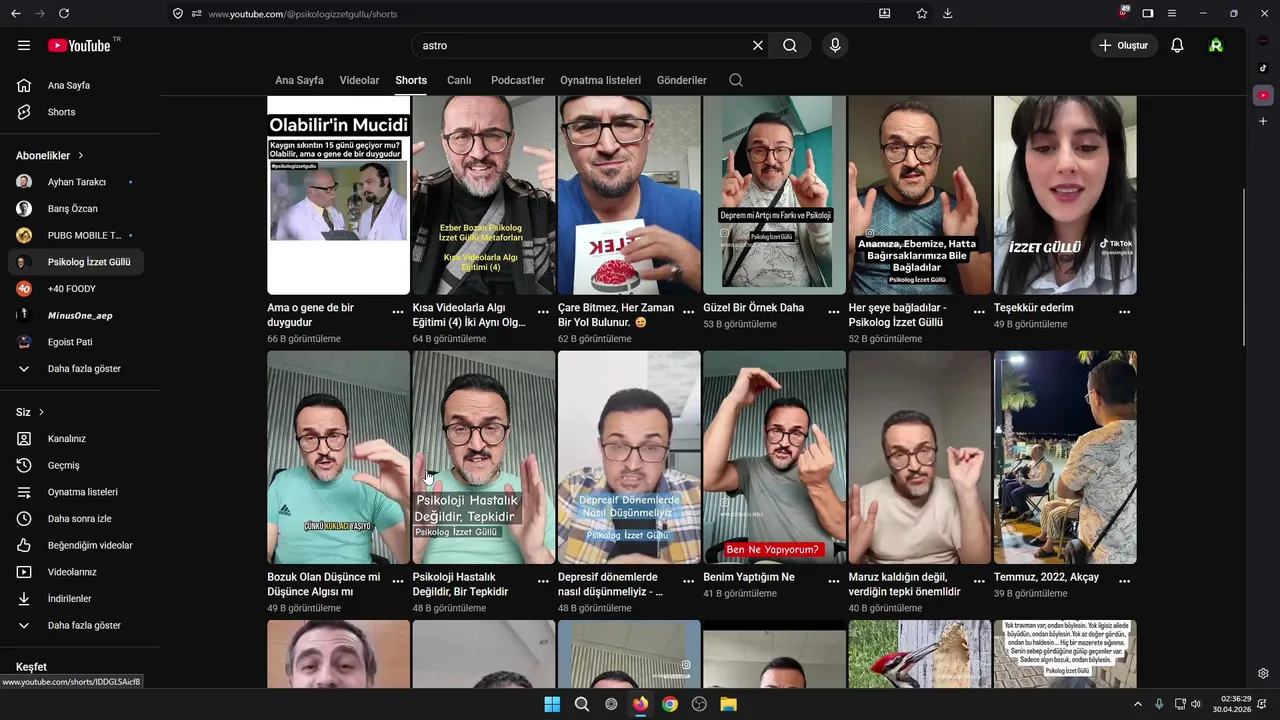Open Chrome from the taskbar
1280x720 pixels.
coord(670,704)
